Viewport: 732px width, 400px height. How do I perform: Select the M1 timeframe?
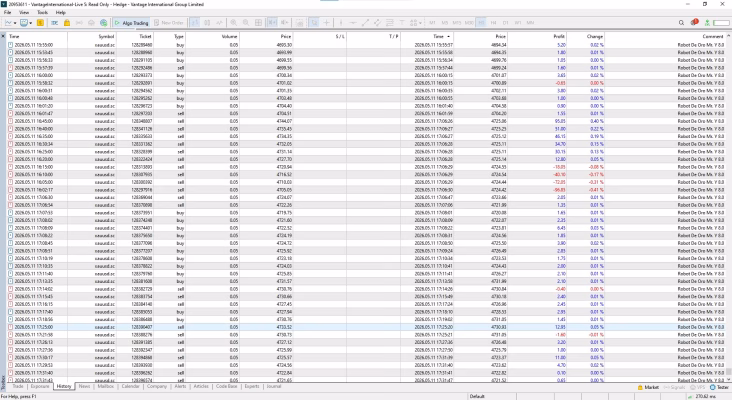[x=432, y=22]
